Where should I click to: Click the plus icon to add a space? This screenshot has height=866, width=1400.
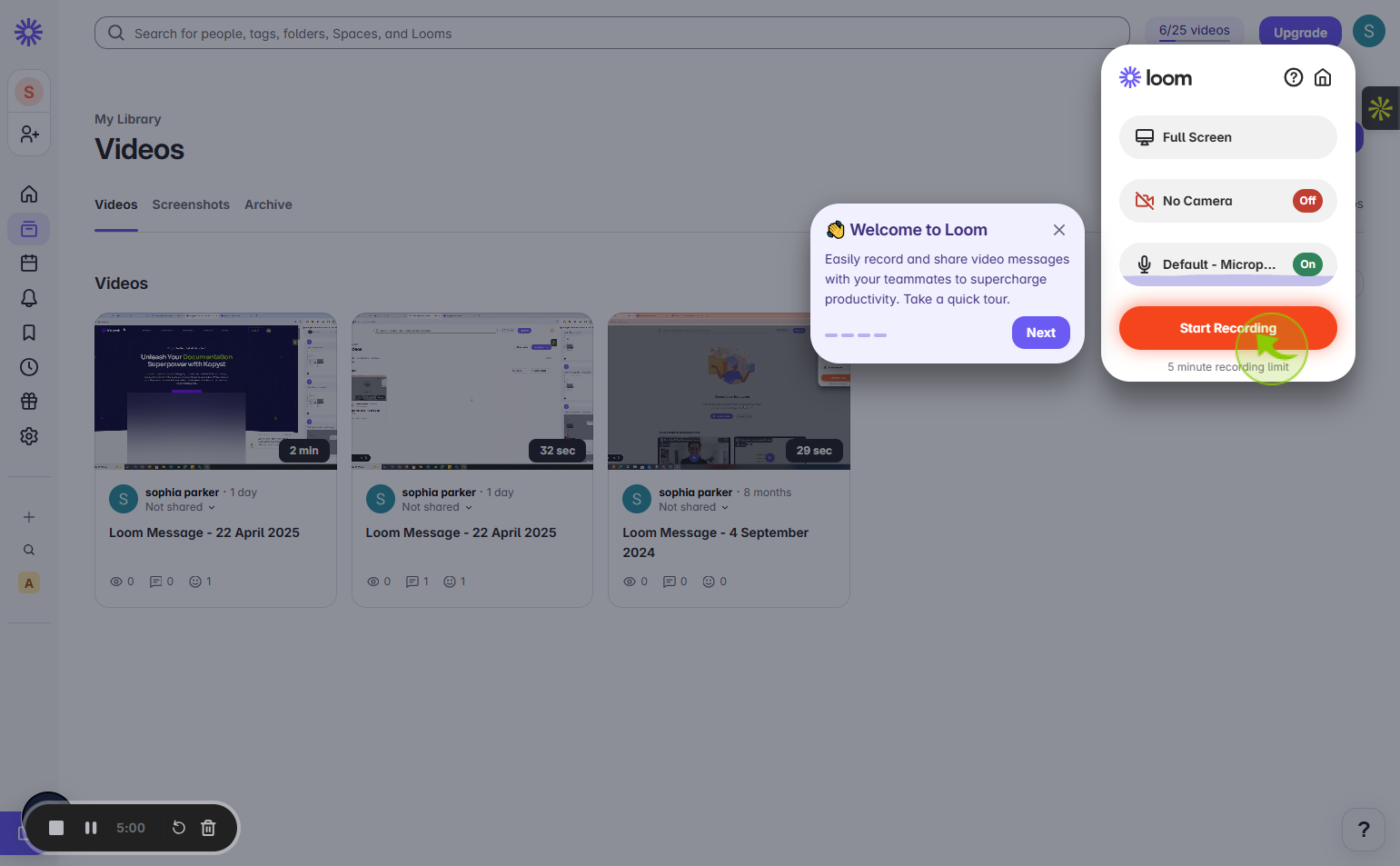click(29, 517)
